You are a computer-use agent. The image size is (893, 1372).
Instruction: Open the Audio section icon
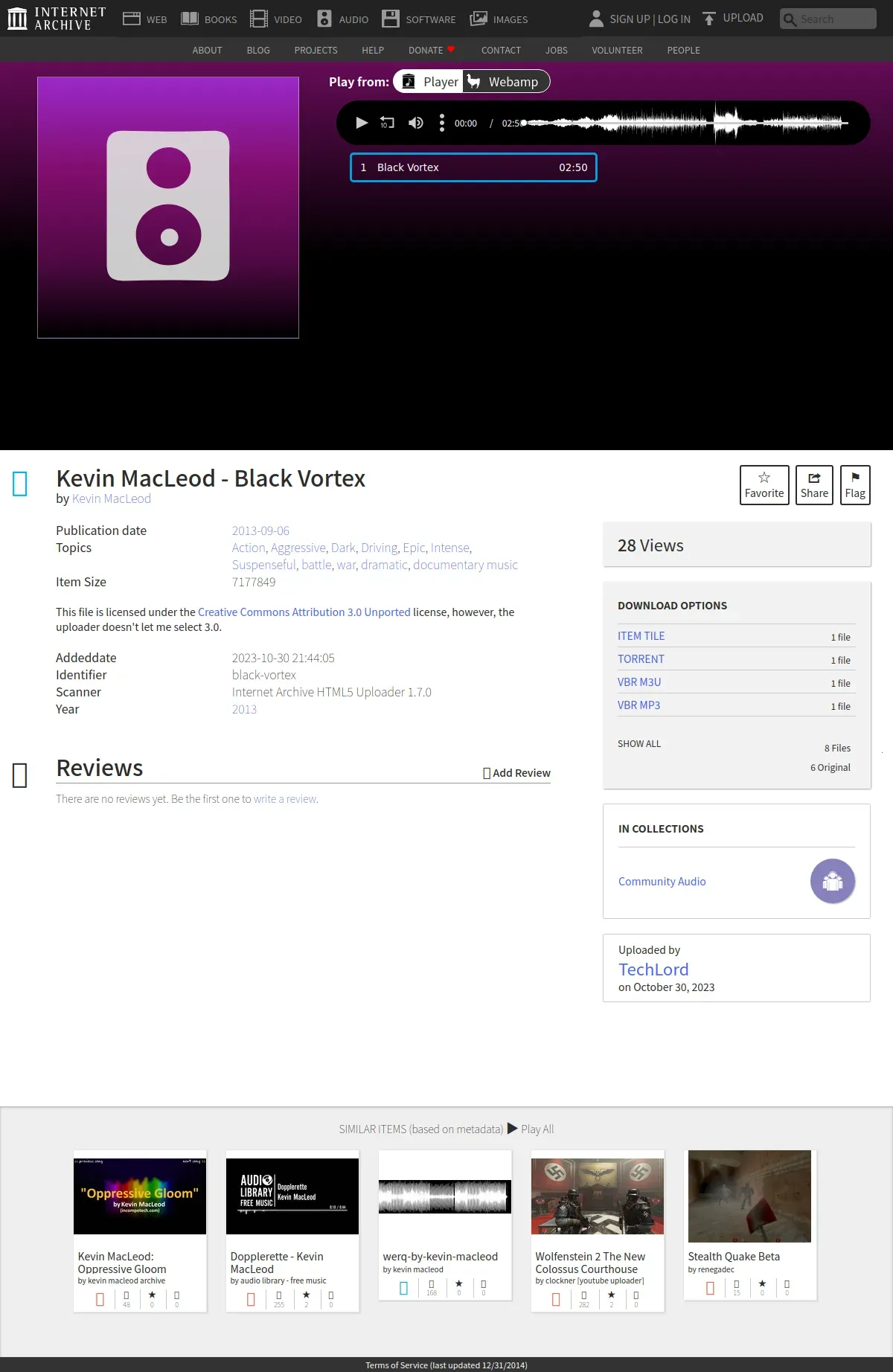click(324, 19)
